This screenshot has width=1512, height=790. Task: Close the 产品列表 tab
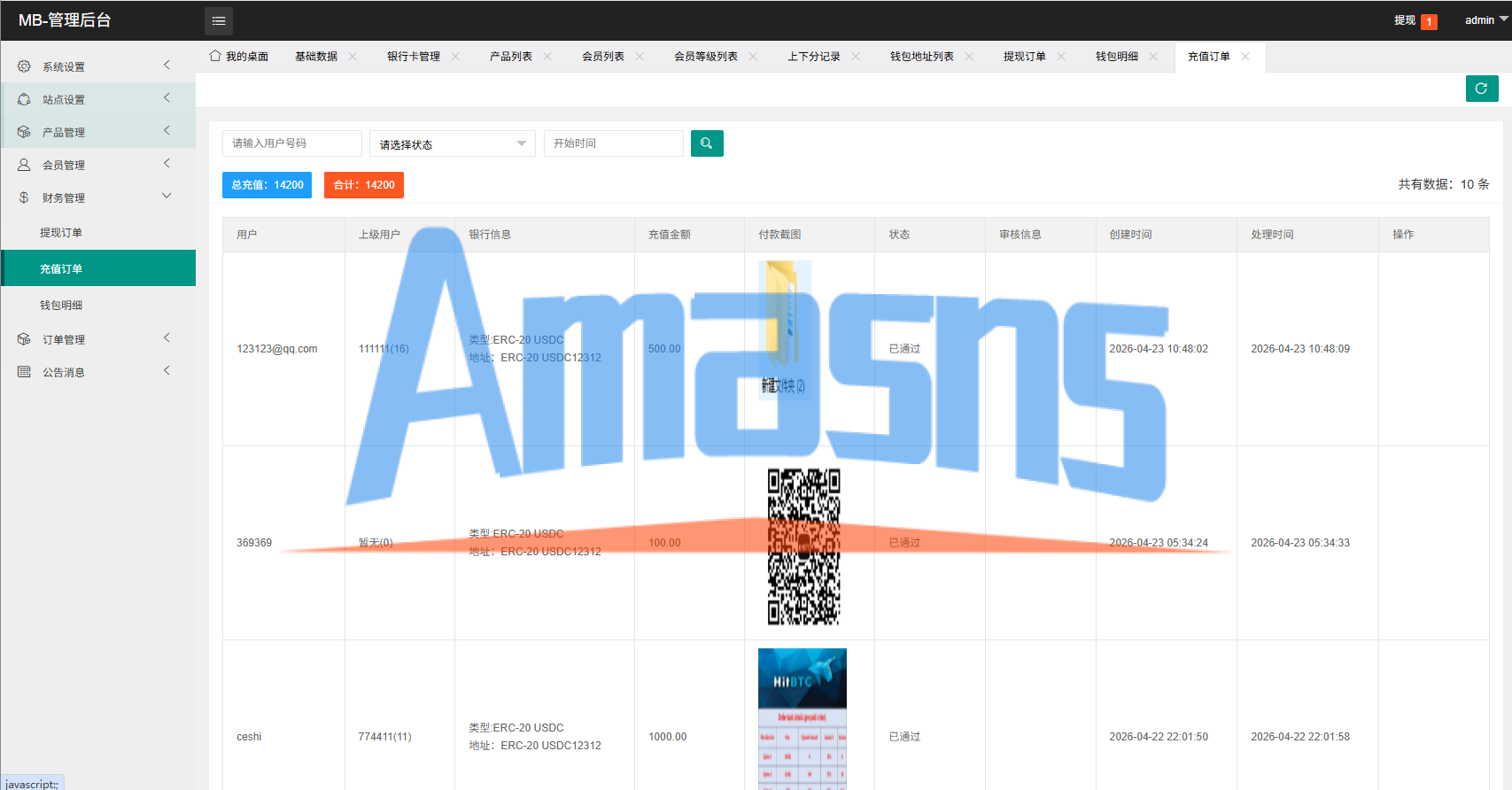(x=547, y=57)
